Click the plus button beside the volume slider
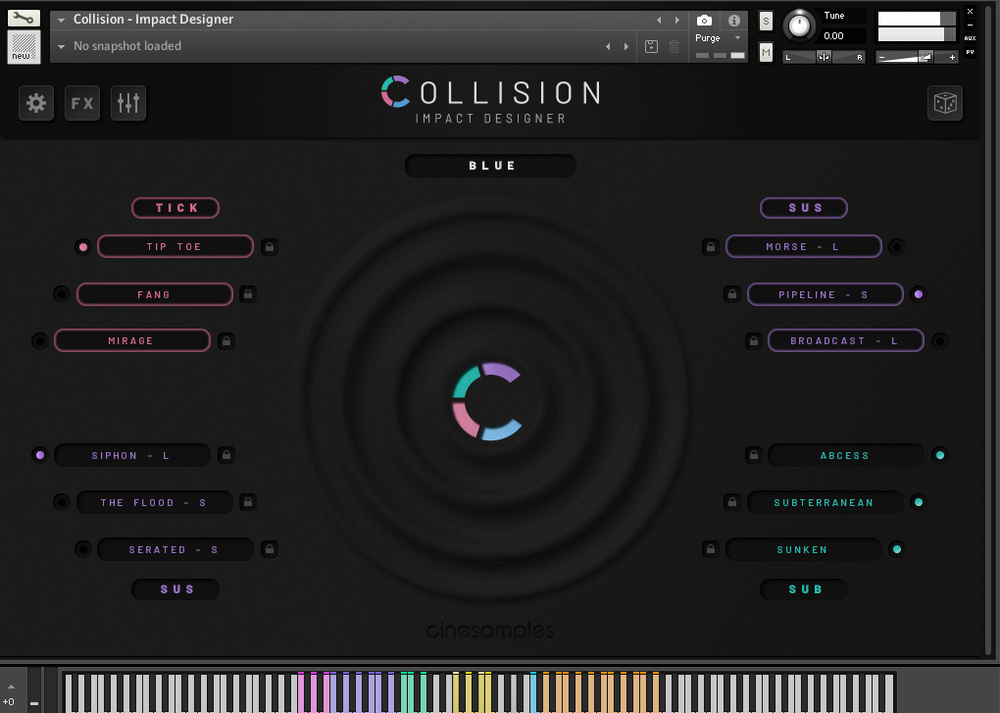The width and height of the screenshot is (1000, 713). click(952, 57)
